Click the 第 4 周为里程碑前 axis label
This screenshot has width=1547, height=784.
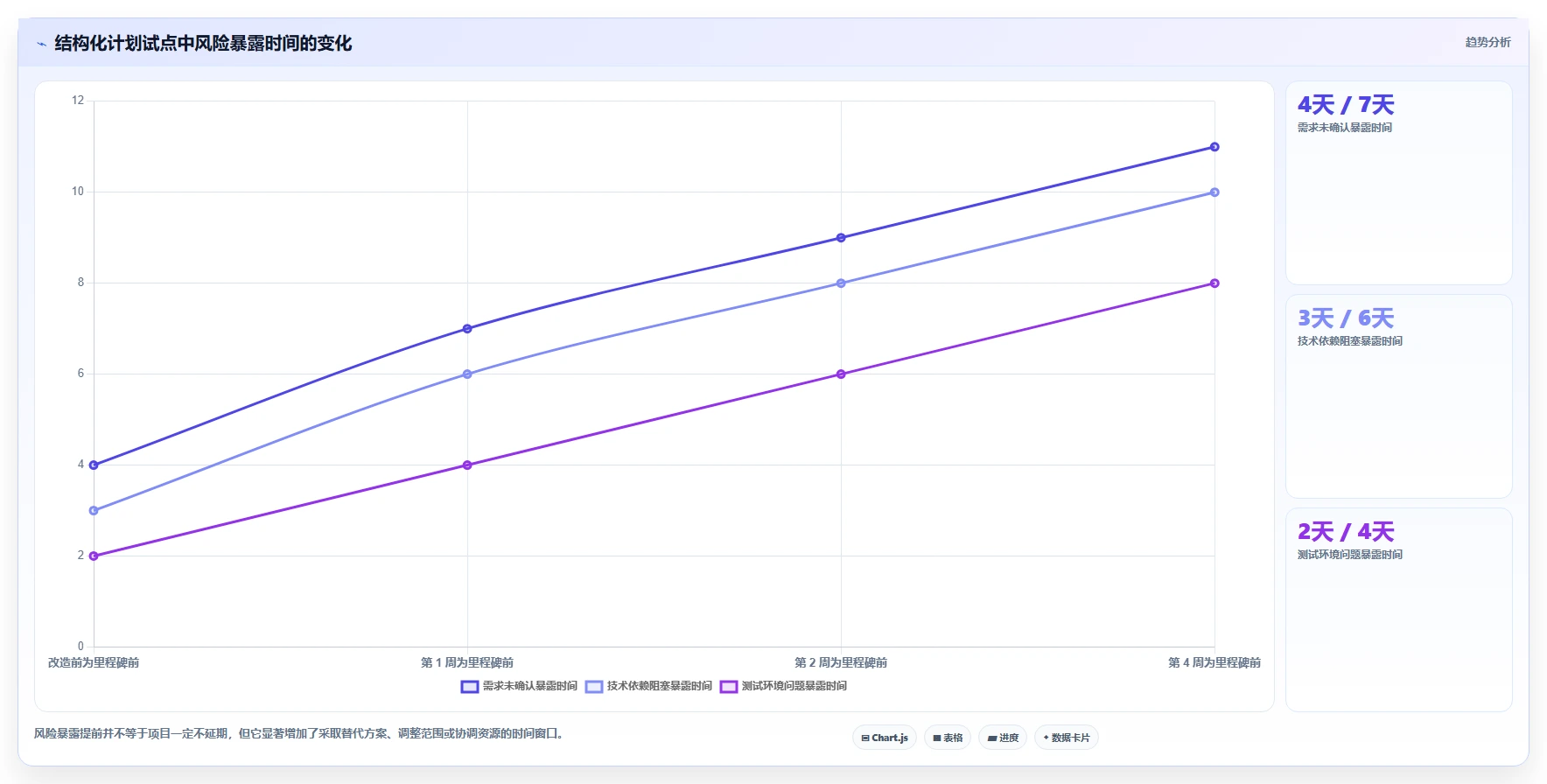click(1214, 663)
